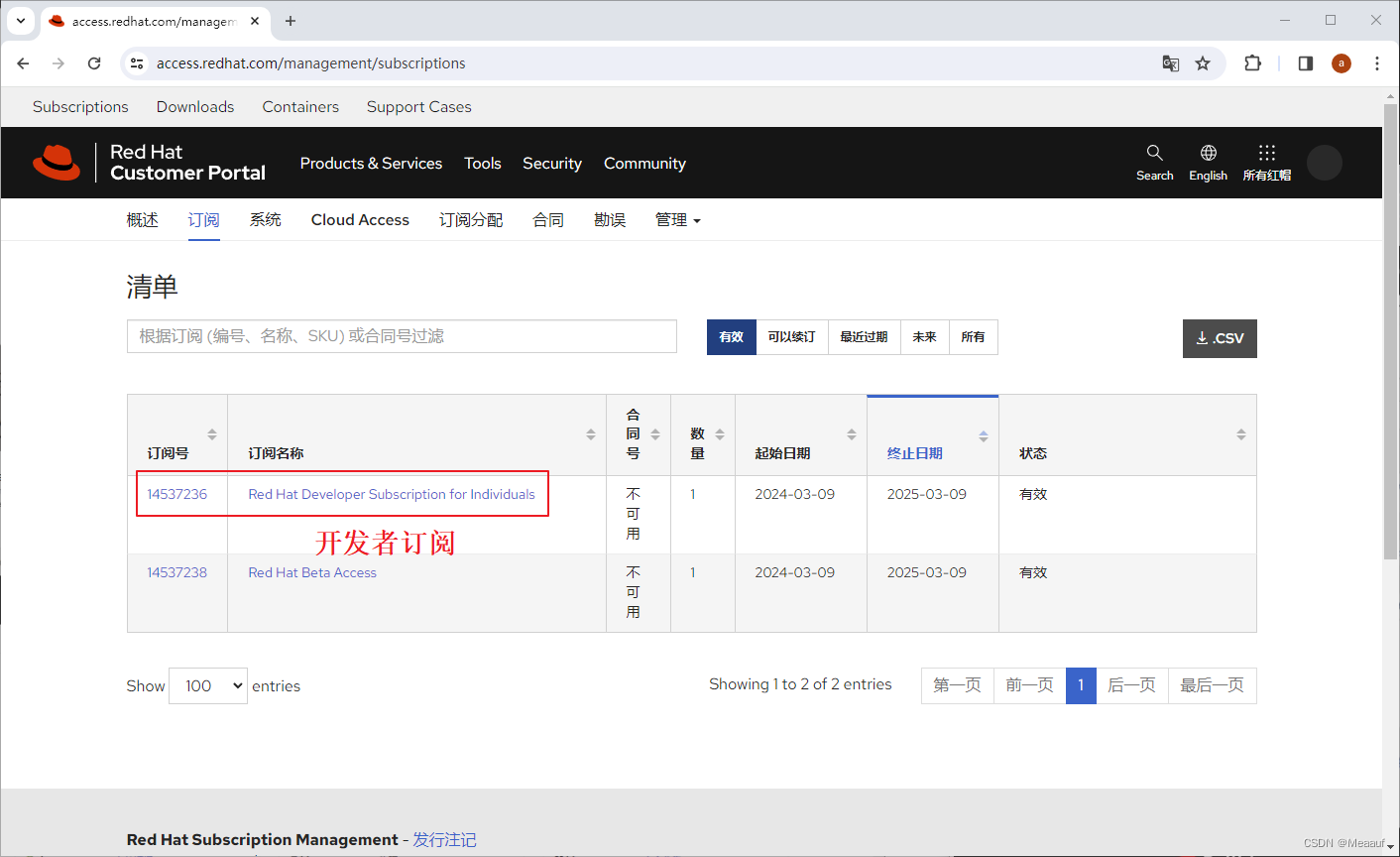Click the Red Hat logo icon
This screenshot has height=857, width=1400.
(57, 163)
